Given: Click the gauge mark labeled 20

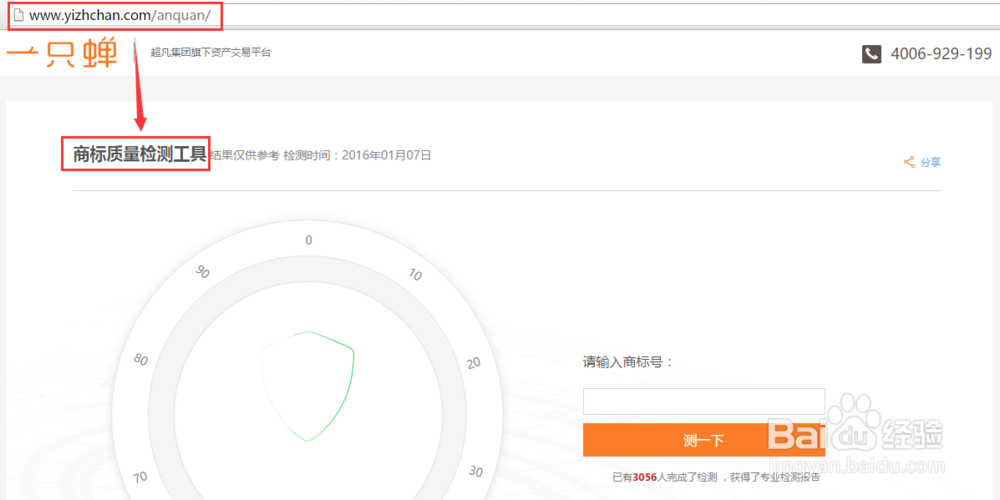Looking at the screenshot, I should (x=474, y=363).
